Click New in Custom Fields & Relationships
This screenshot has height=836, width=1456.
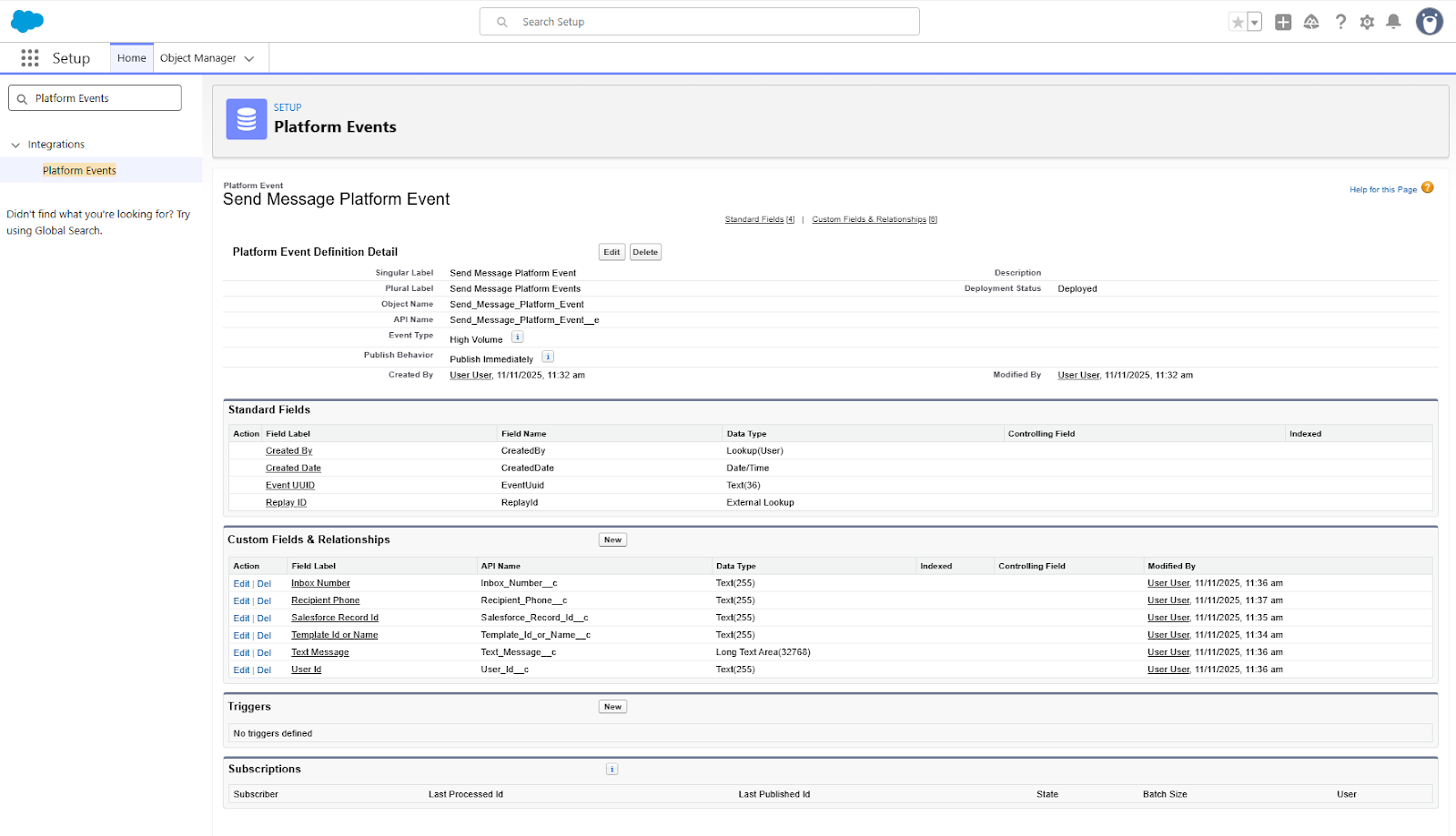point(612,539)
